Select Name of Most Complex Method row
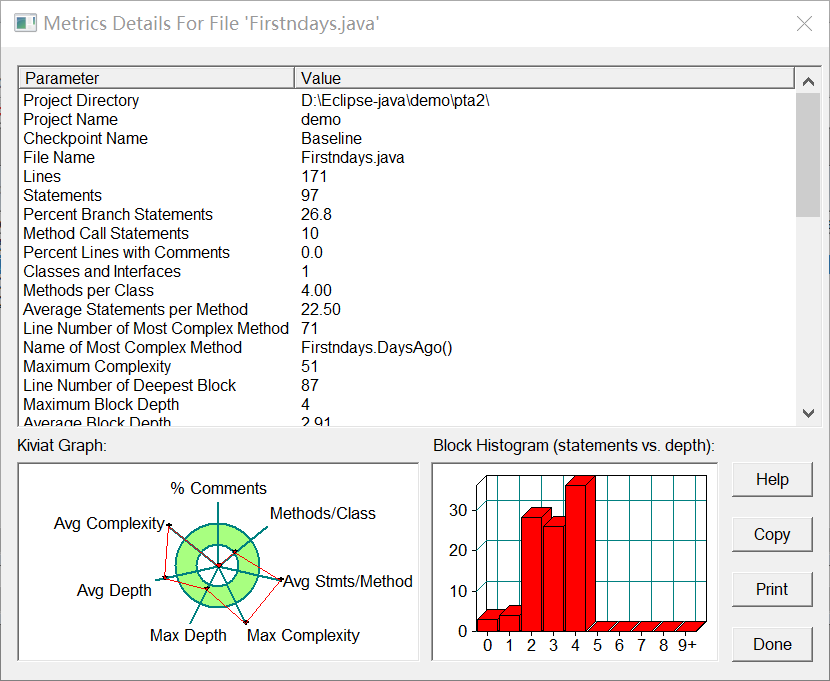This screenshot has height=681, width=830. pyautogui.click(x=408, y=348)
